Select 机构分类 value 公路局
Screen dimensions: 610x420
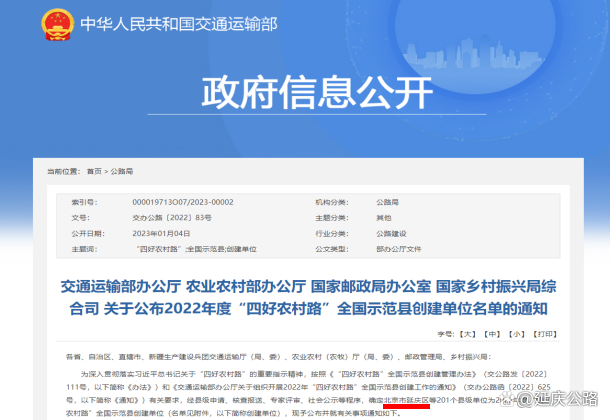coord(387,202)
